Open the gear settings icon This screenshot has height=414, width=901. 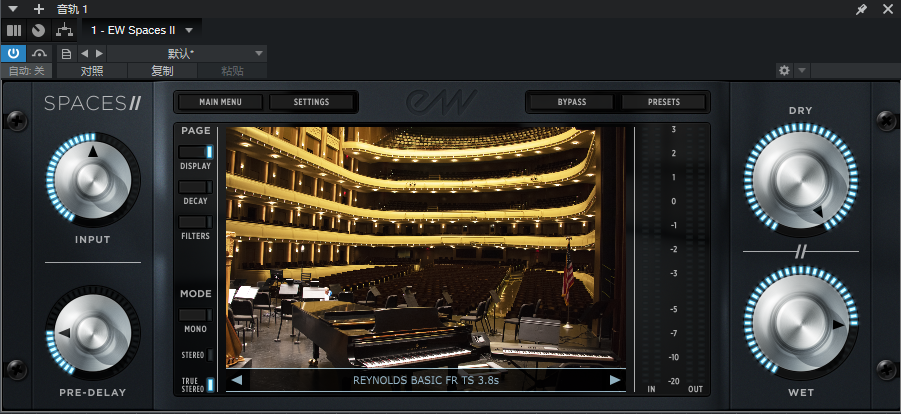click(784, 70)
